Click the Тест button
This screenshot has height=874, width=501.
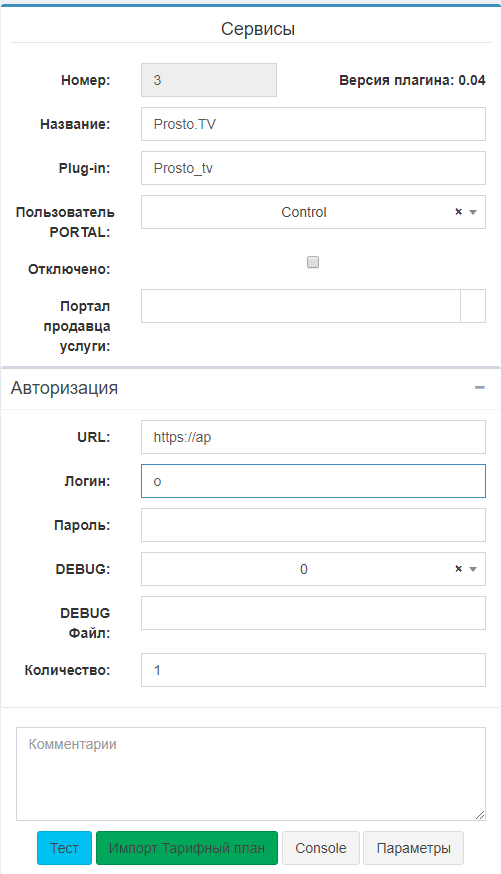coord(64,848)
